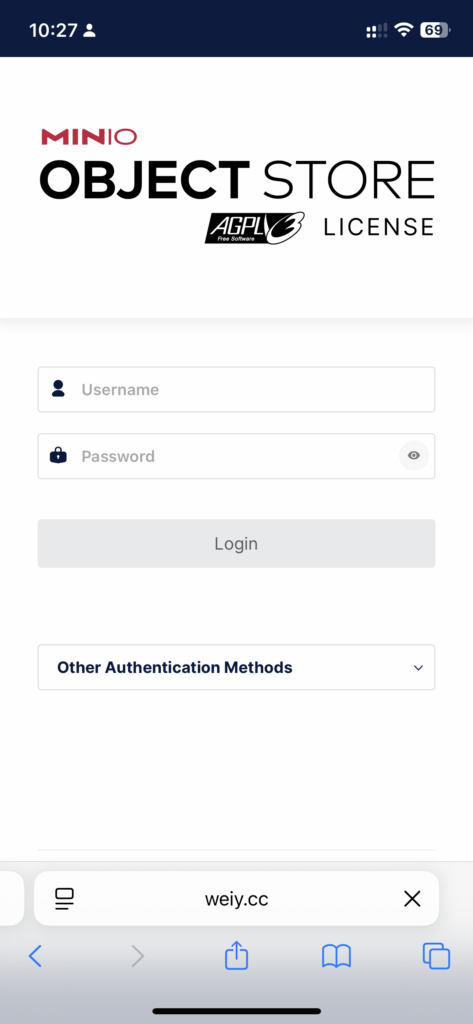Focus the Username input field

tap(236, 390)
